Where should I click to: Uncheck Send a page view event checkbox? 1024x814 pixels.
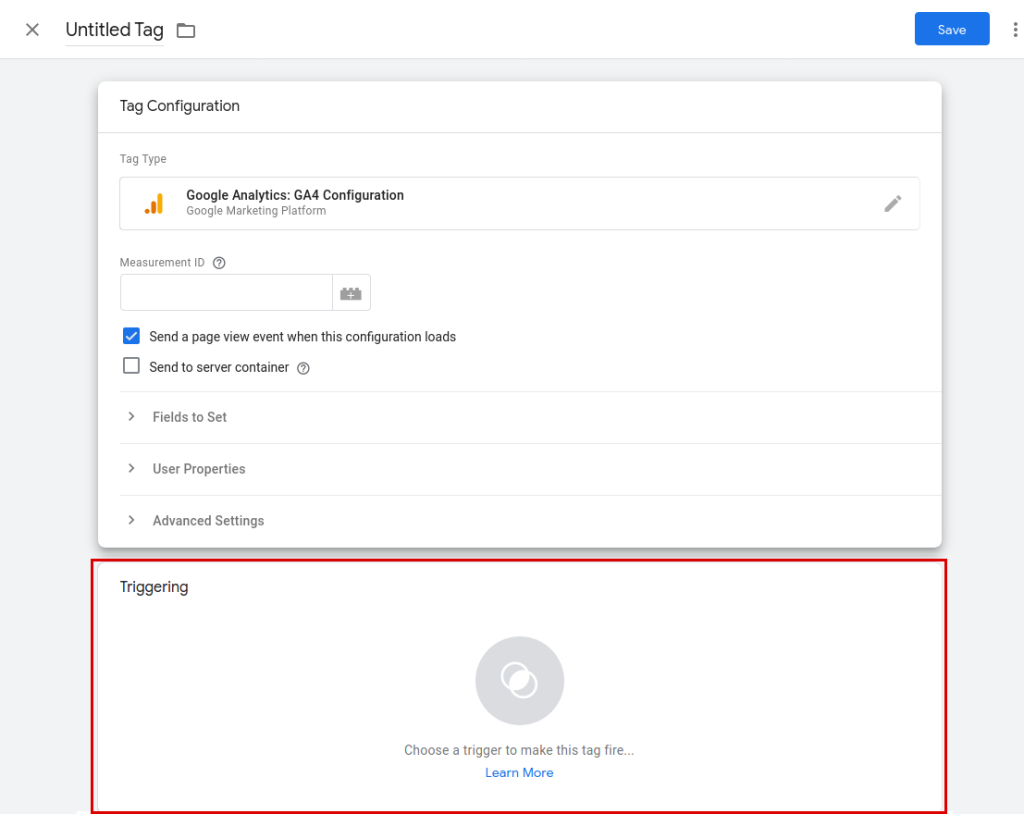click(x=131, y=336)
